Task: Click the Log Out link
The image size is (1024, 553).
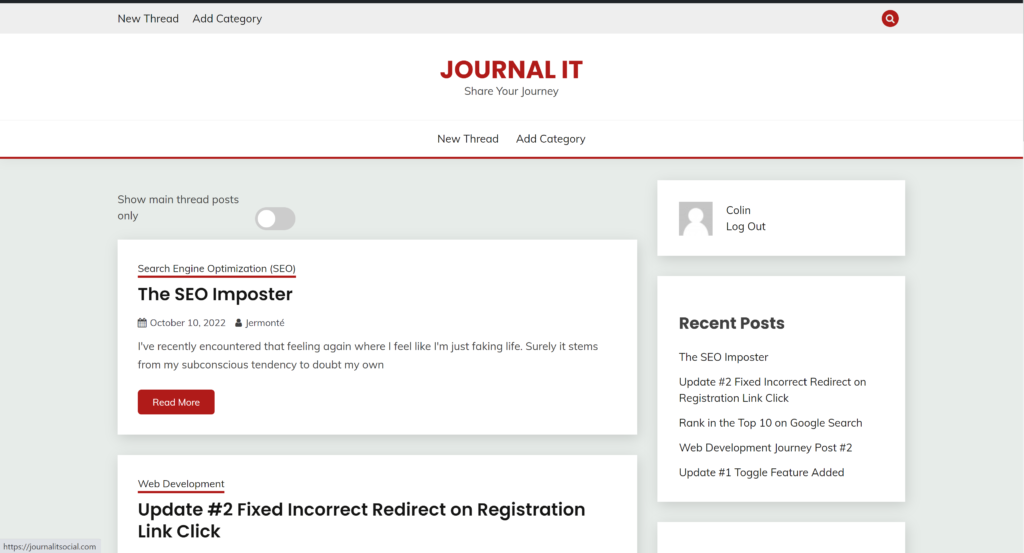Action: pos(745,227)
